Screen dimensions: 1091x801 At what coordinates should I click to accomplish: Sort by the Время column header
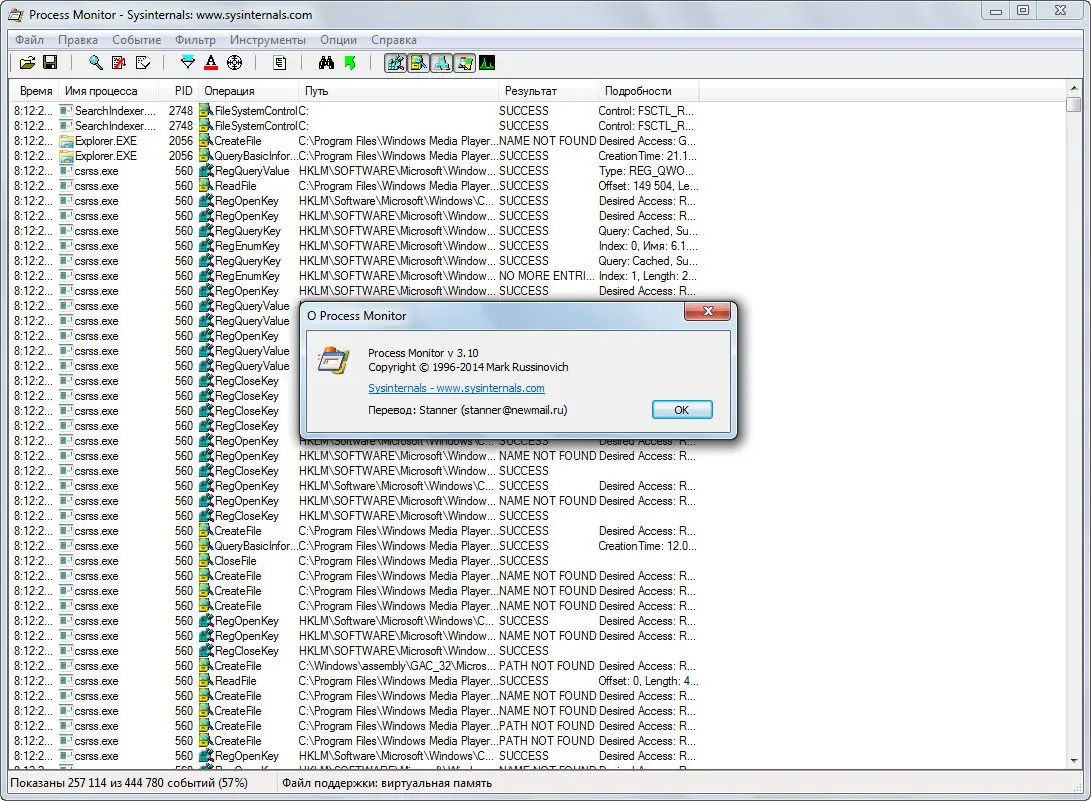point(35,90)
